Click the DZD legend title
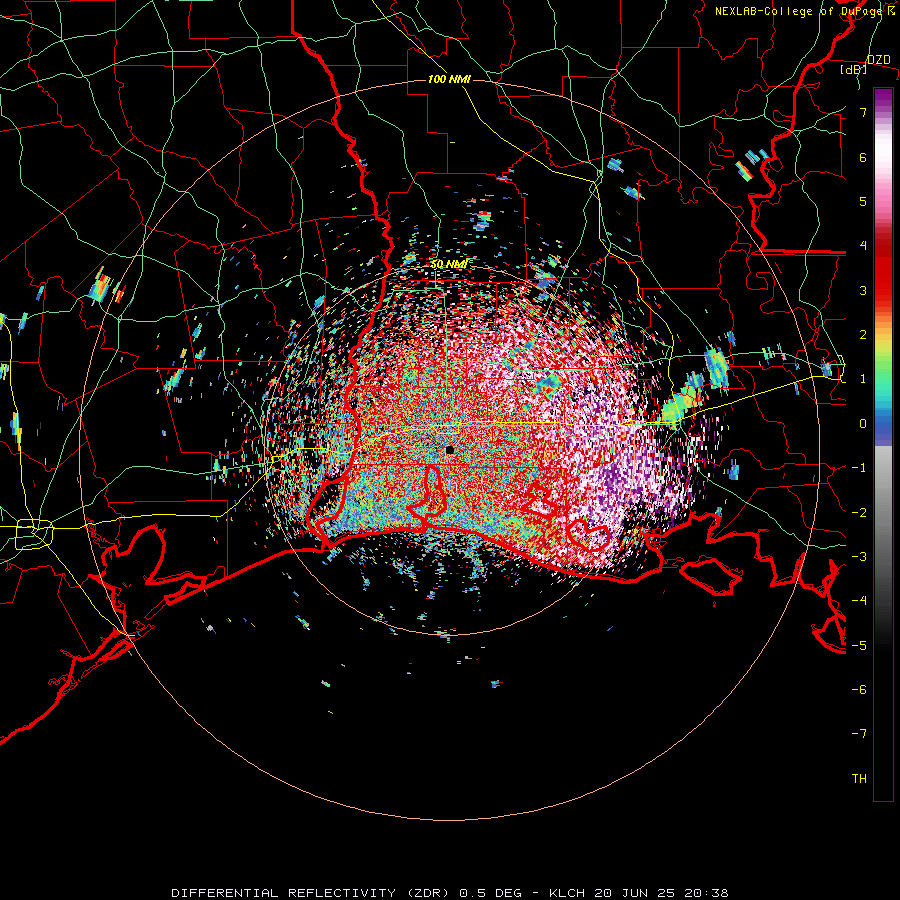The image size is (900, 900). pos(878,60)
